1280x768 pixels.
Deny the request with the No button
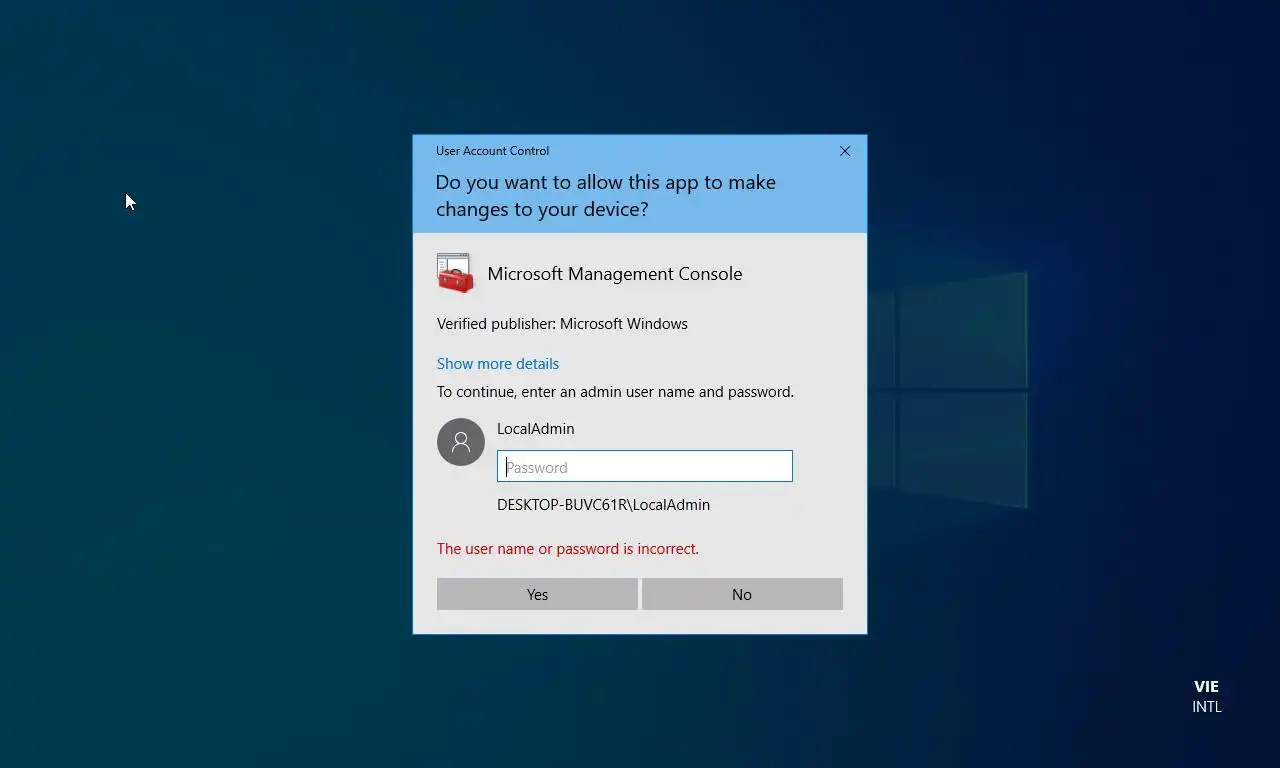(742, 594)
